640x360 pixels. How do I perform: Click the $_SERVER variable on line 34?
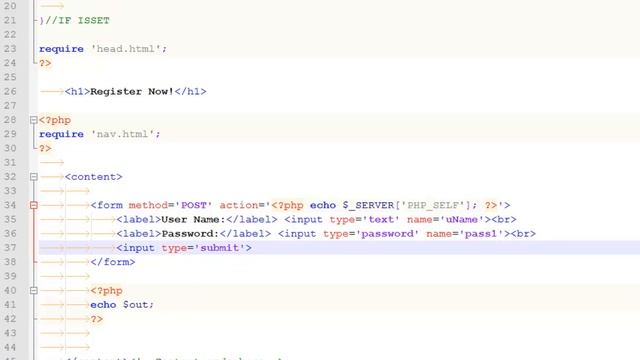[x=368, y=205]
